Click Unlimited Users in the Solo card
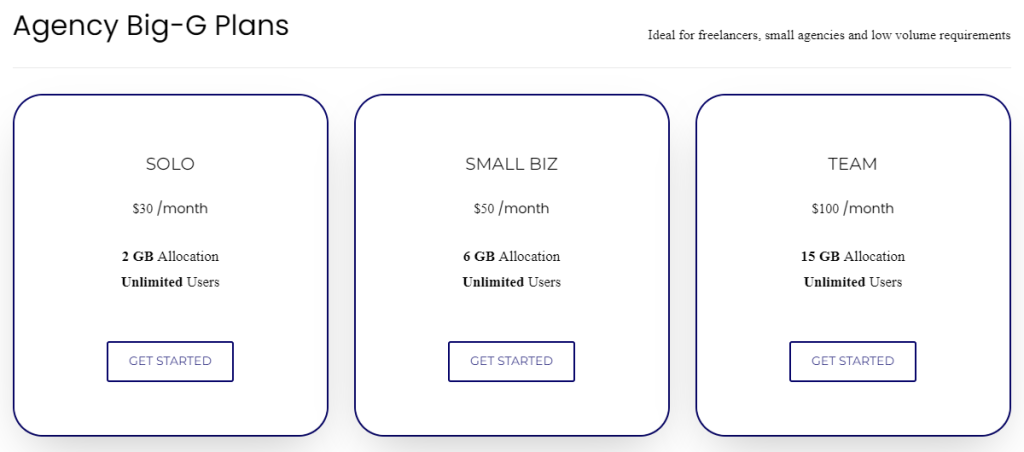The width and height of the screenshot is (1024, 452). (x=170, y=282)
